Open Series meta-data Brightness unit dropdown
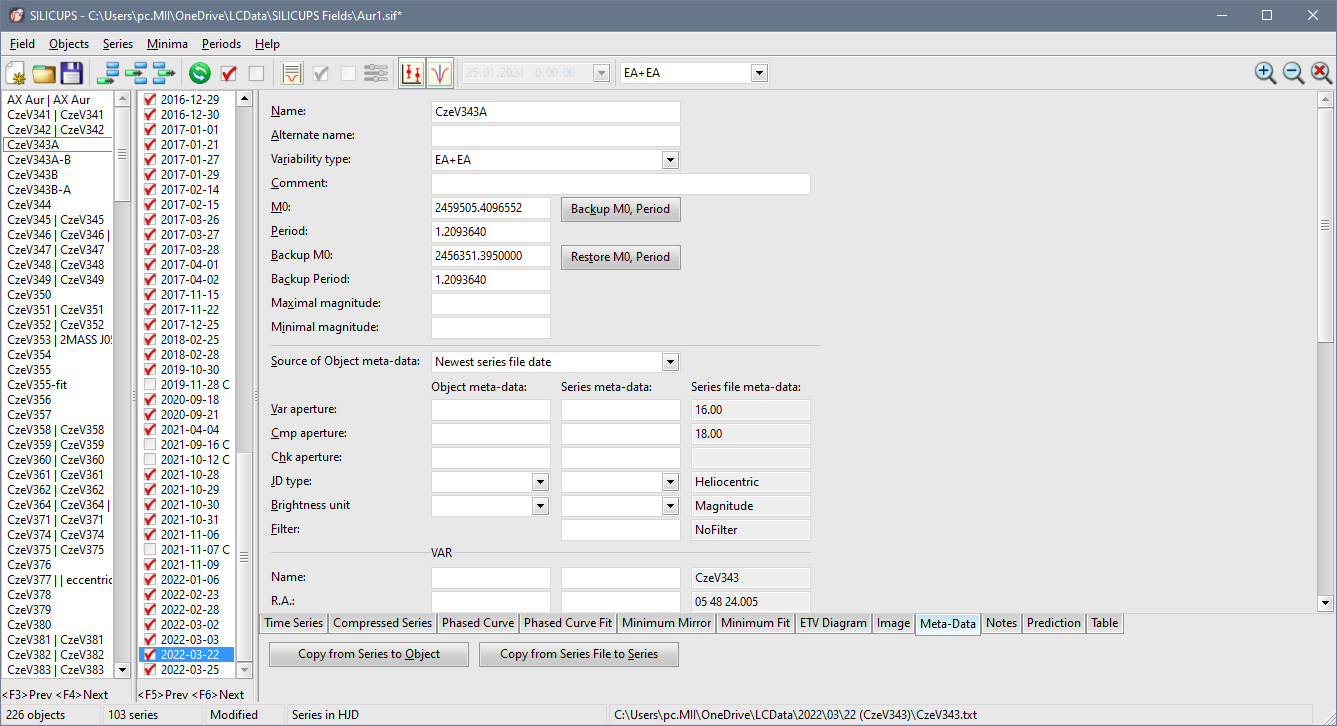This screenshot has height=726, width=1337. tap(670, 506)
